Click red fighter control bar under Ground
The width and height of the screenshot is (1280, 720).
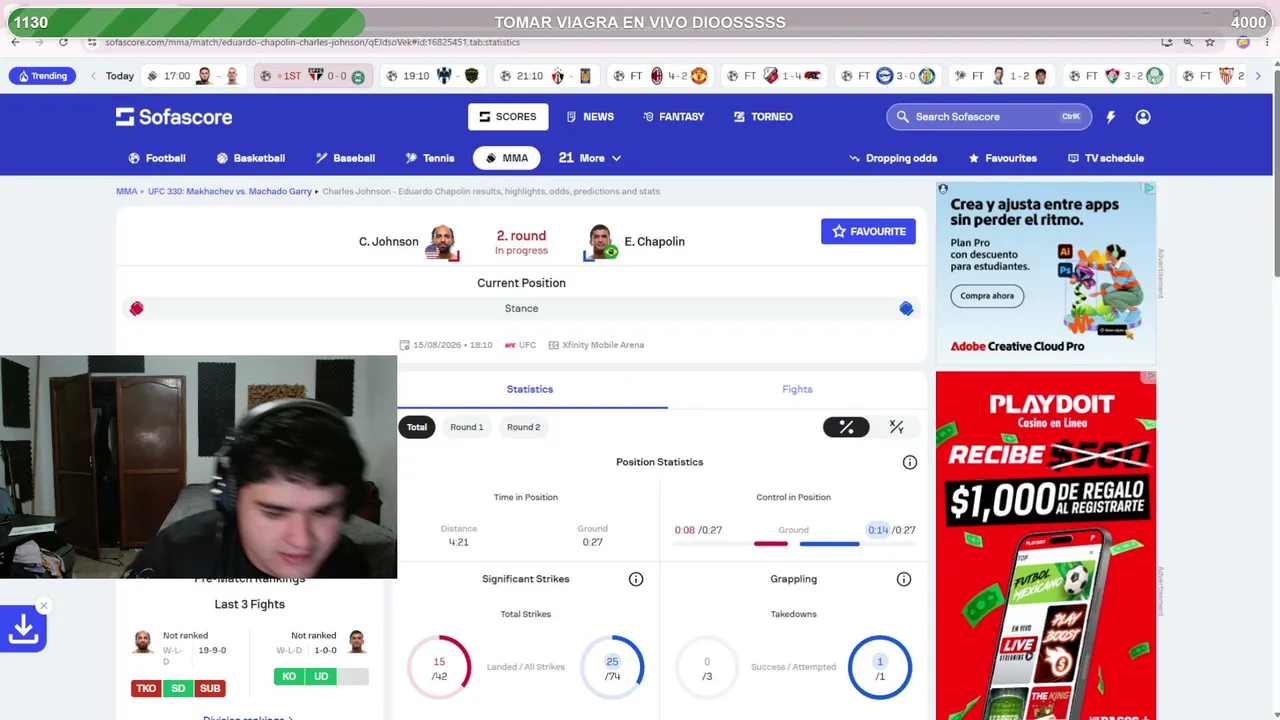(x=770, y=544)
